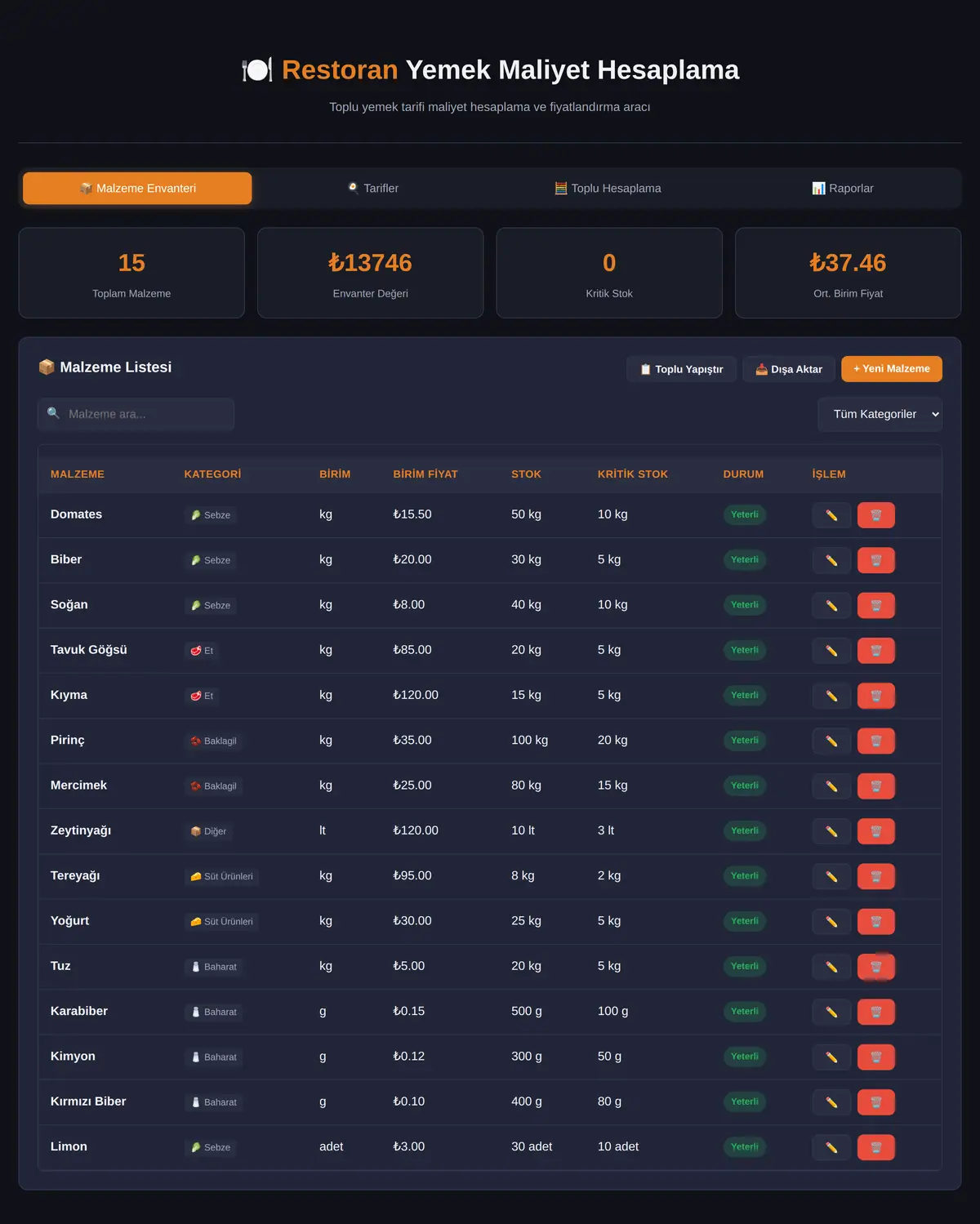This screenshot has height=1224, width=980.
Task: Click the Toplu Yapıştır button
Action: pyautogui.click(x=681, y=369)
